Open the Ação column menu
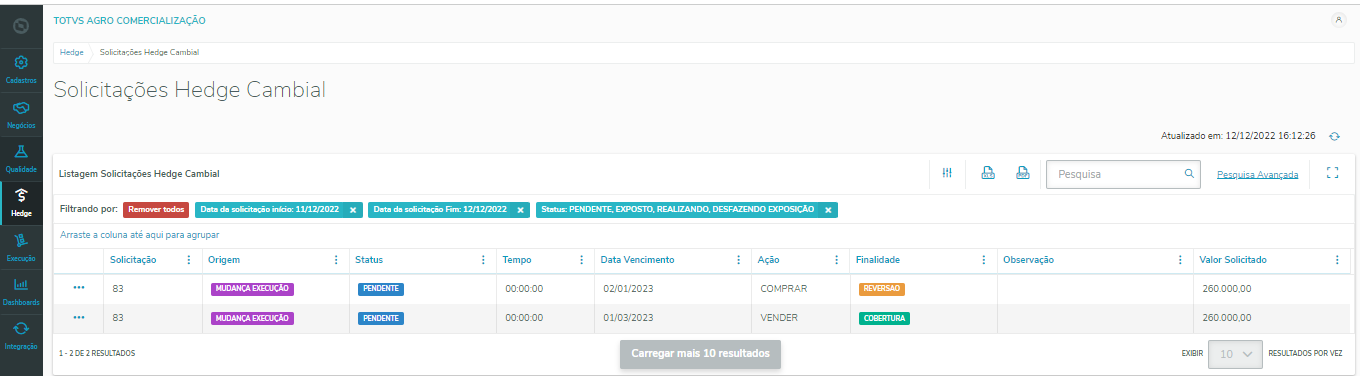 click(836, 260)
